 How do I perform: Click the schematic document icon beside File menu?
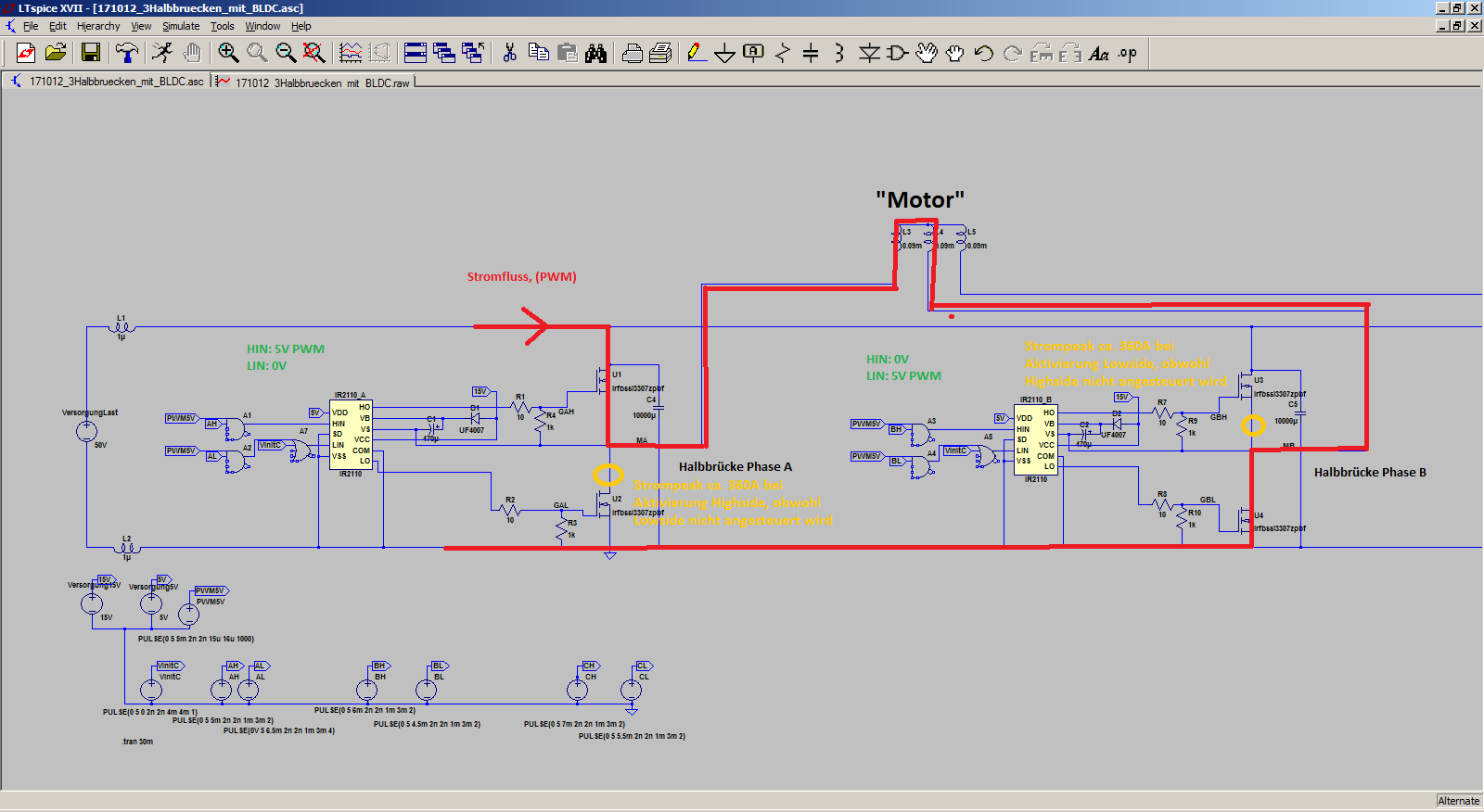[x=11, y=26]
